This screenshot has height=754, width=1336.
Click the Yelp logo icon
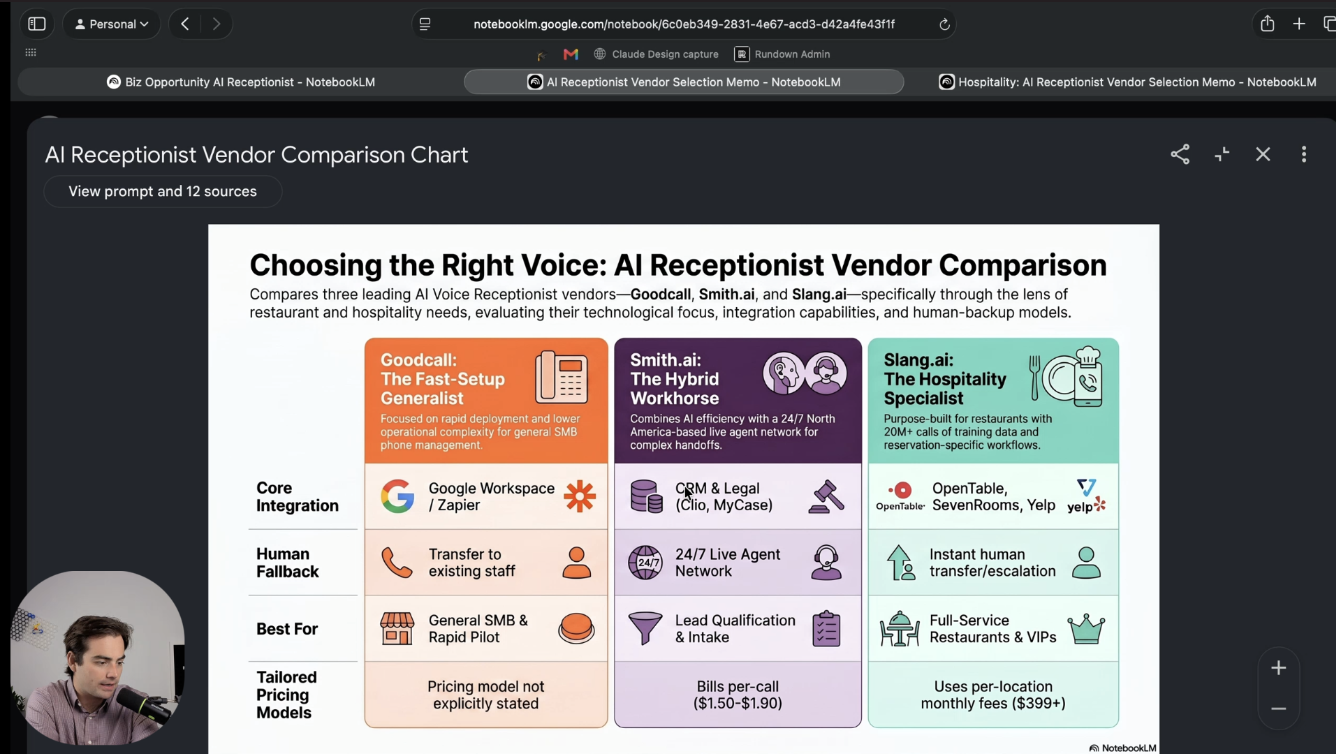point(1086,496)
